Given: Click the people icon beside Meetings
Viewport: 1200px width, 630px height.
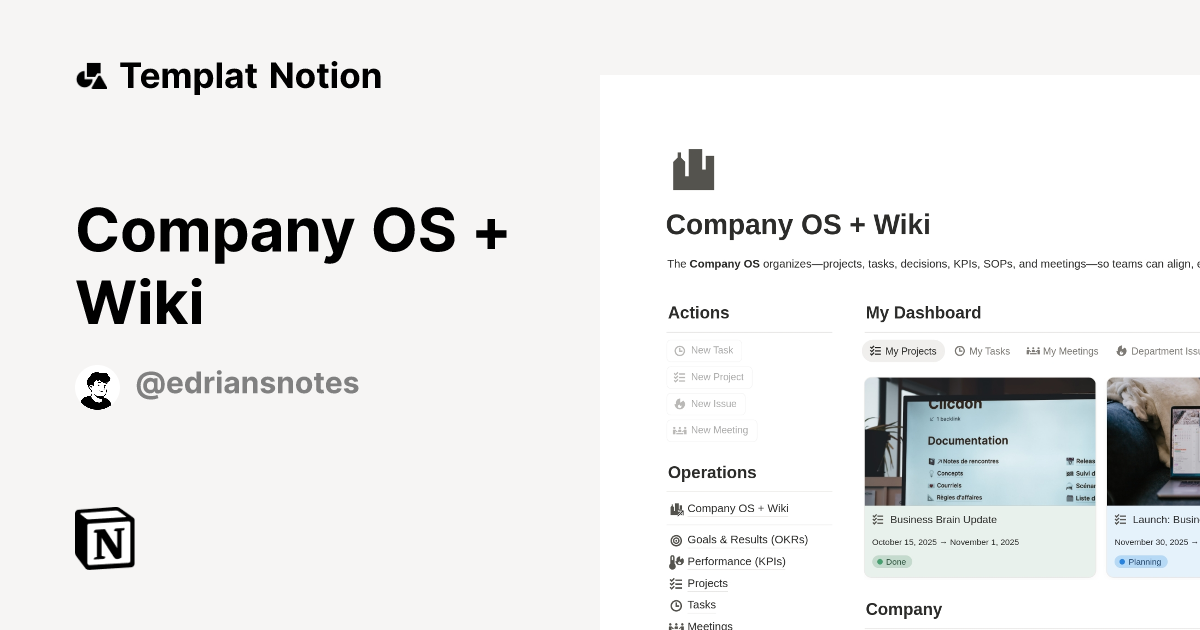Looking at the screenshot, I should (676, 625).
